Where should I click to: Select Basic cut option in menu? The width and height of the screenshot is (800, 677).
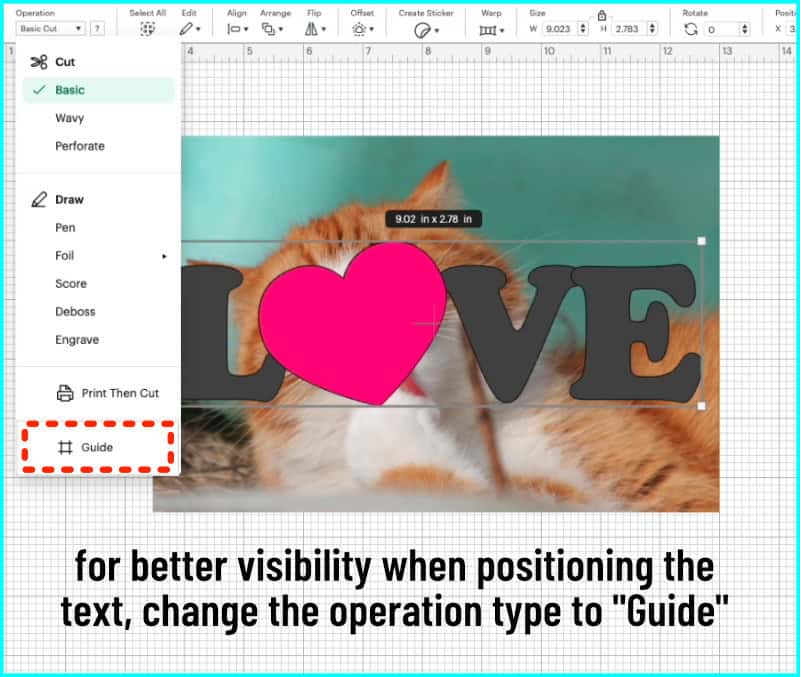(98, 90)
